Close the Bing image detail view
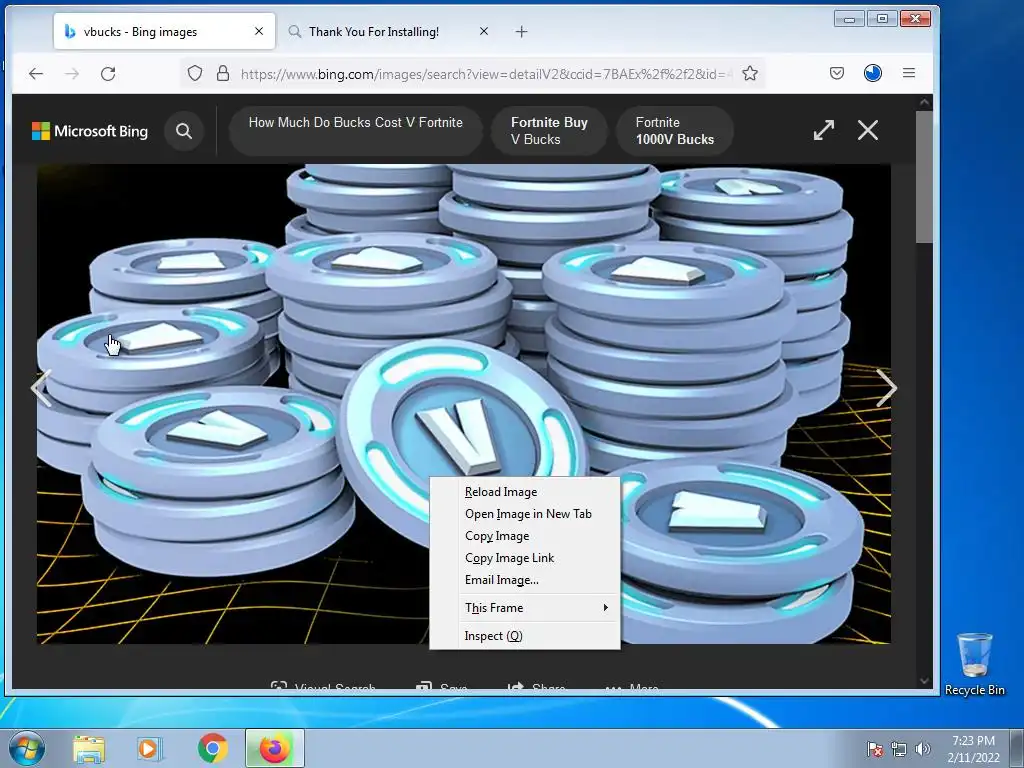The height and width of the screenshot is (768, 1024). (x=868, y=130)
